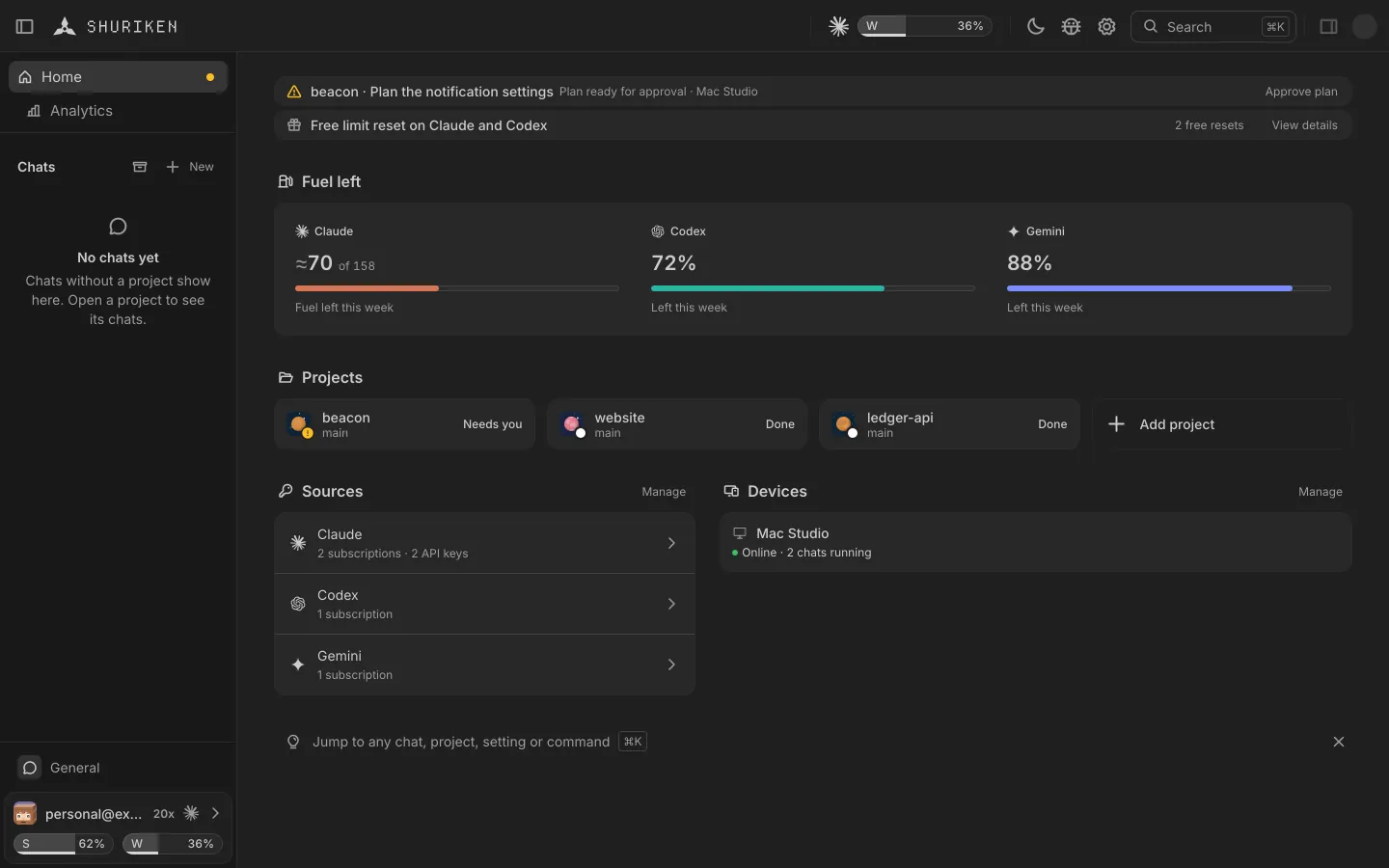Click the S 62% usage pill
Image resolution: width=1389 pixels, height=868 pixels.
click(x=64, y=844)
